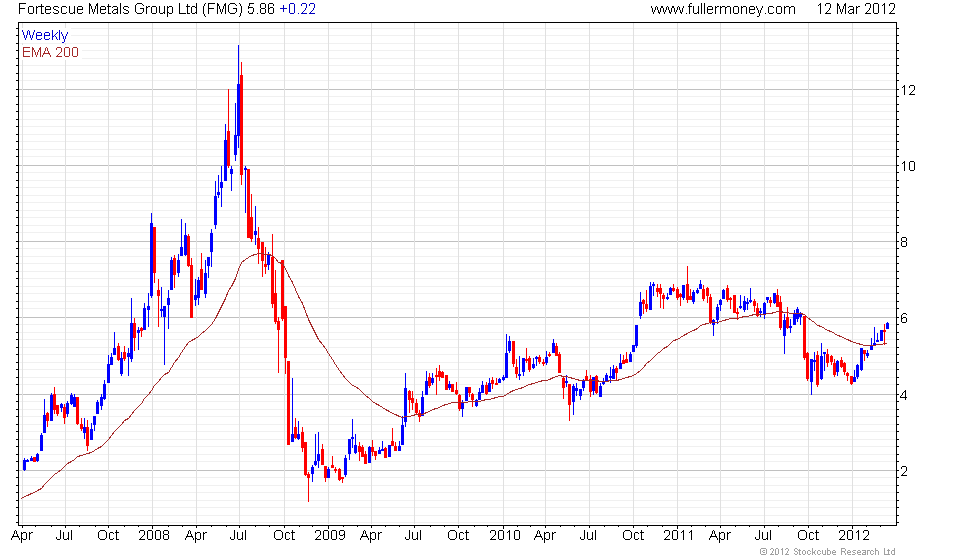Click the 2012 year axis label
Viewport: 980px width, 560px height.
pos(854,536)
